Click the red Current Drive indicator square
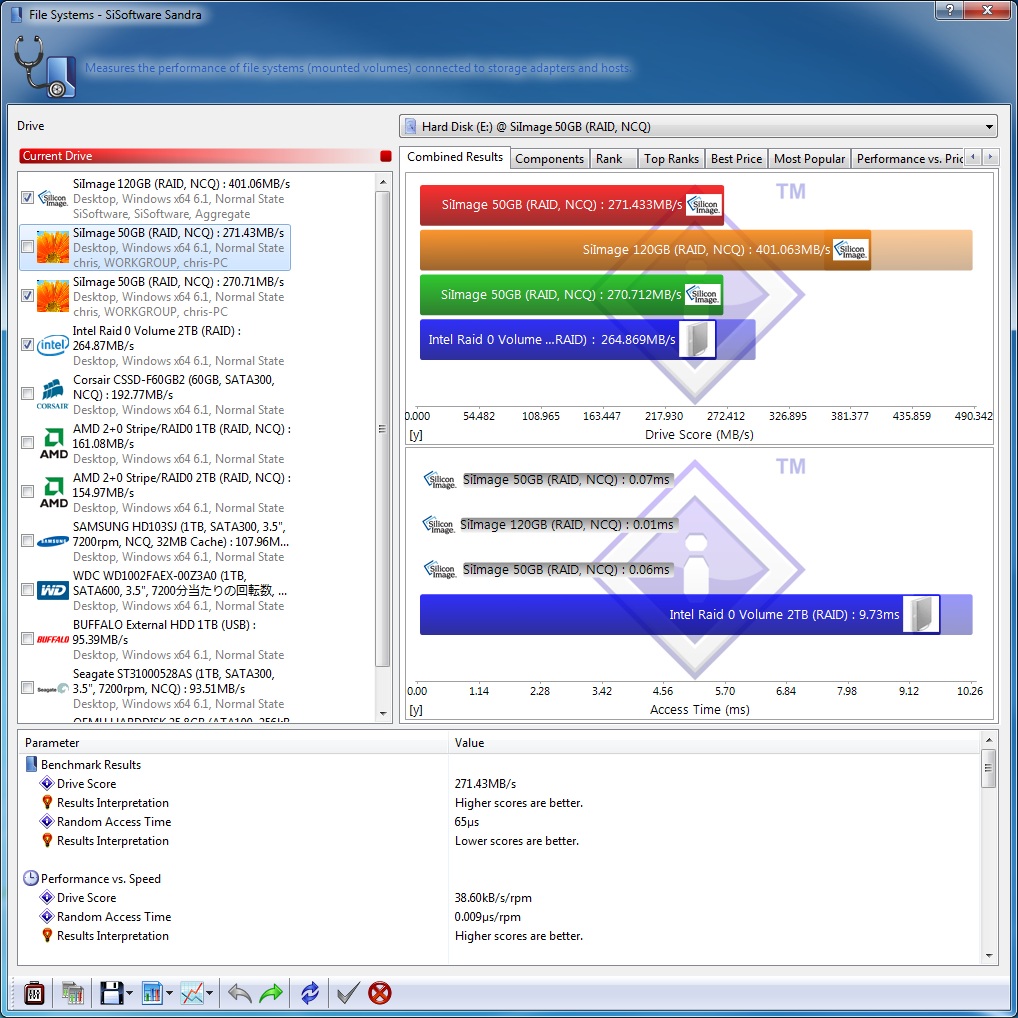This screenshot has height=1018, width=1018. pyautogui.click(x=386, y=156)
